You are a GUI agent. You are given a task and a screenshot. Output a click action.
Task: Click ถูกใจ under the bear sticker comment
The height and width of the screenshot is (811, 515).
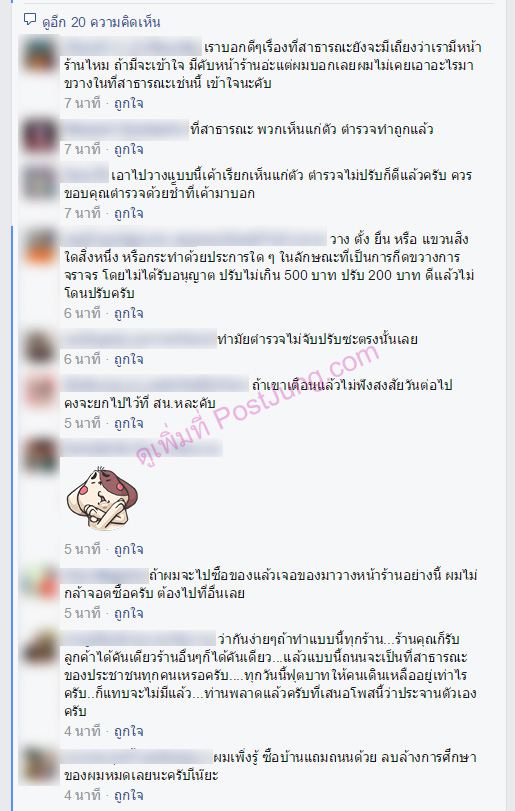point(129,549)
